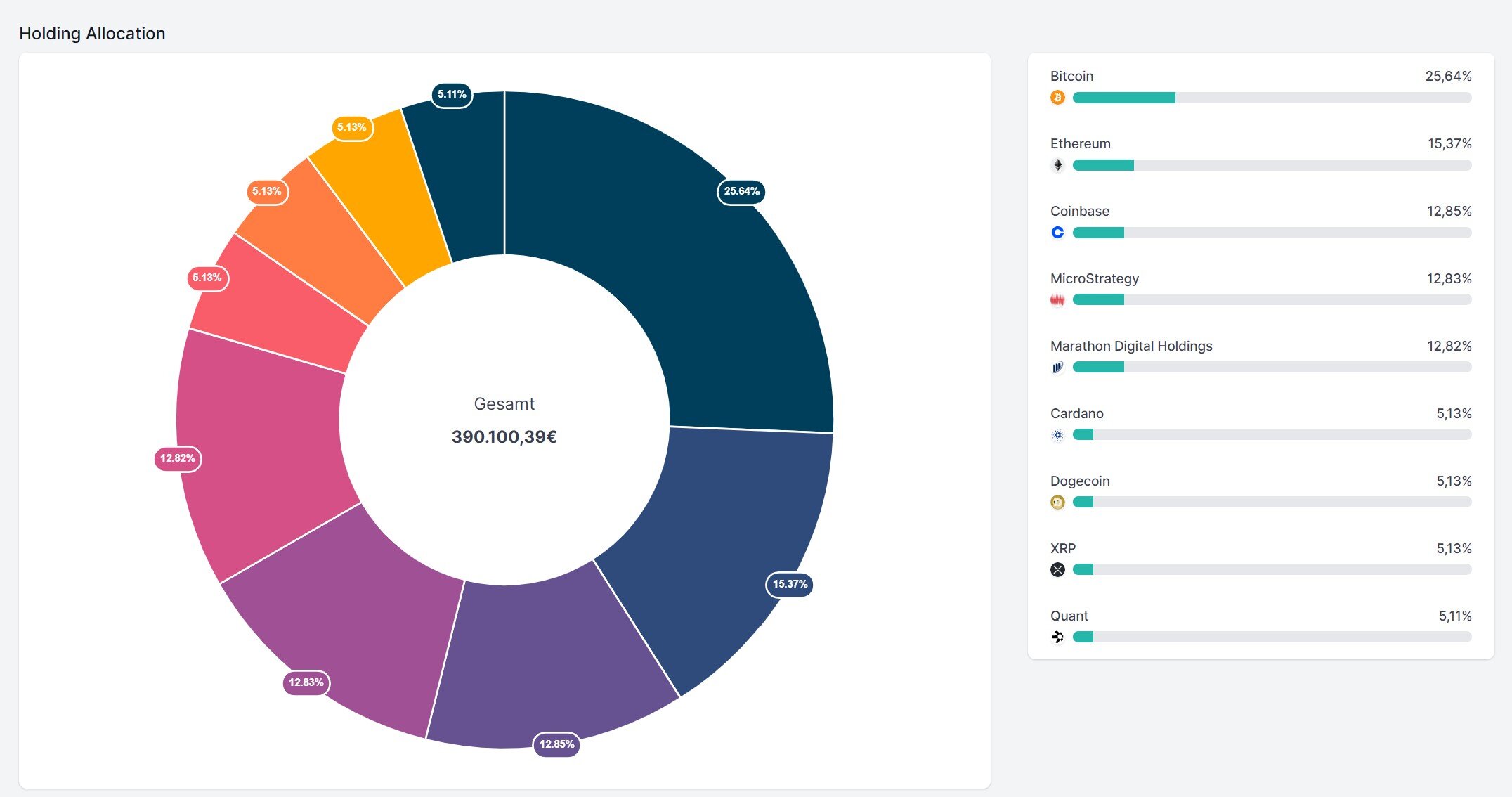Select the 25.64% donut chart label
This screenshot has height=797, width=1512.
click(x=741, y=191)
